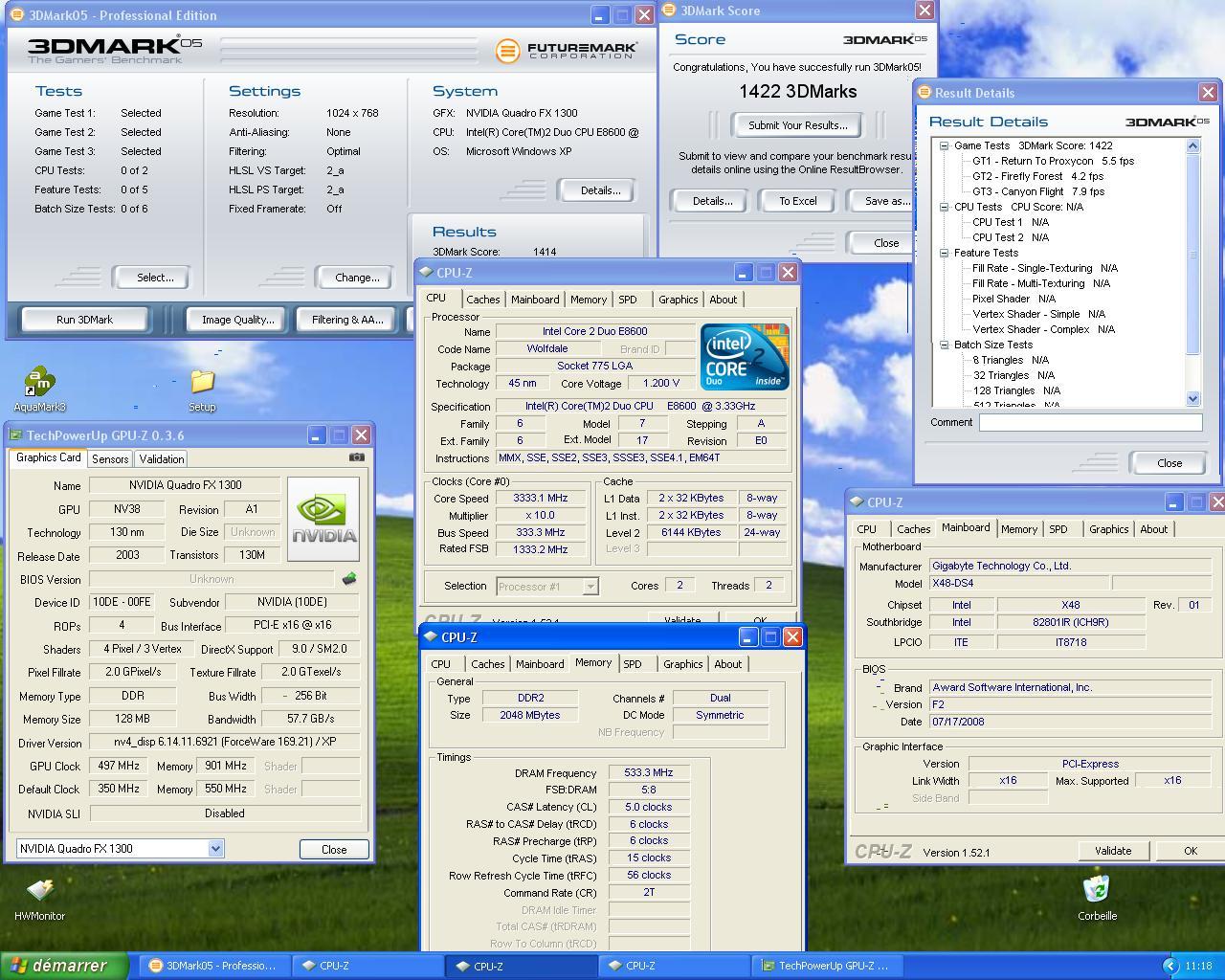
Task: Click the GPU-Z BIOS save chip icon
Action: 349,579
